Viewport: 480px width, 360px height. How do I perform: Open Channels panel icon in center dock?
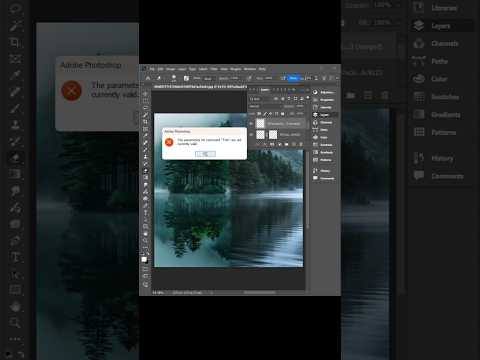click(315, 122)
